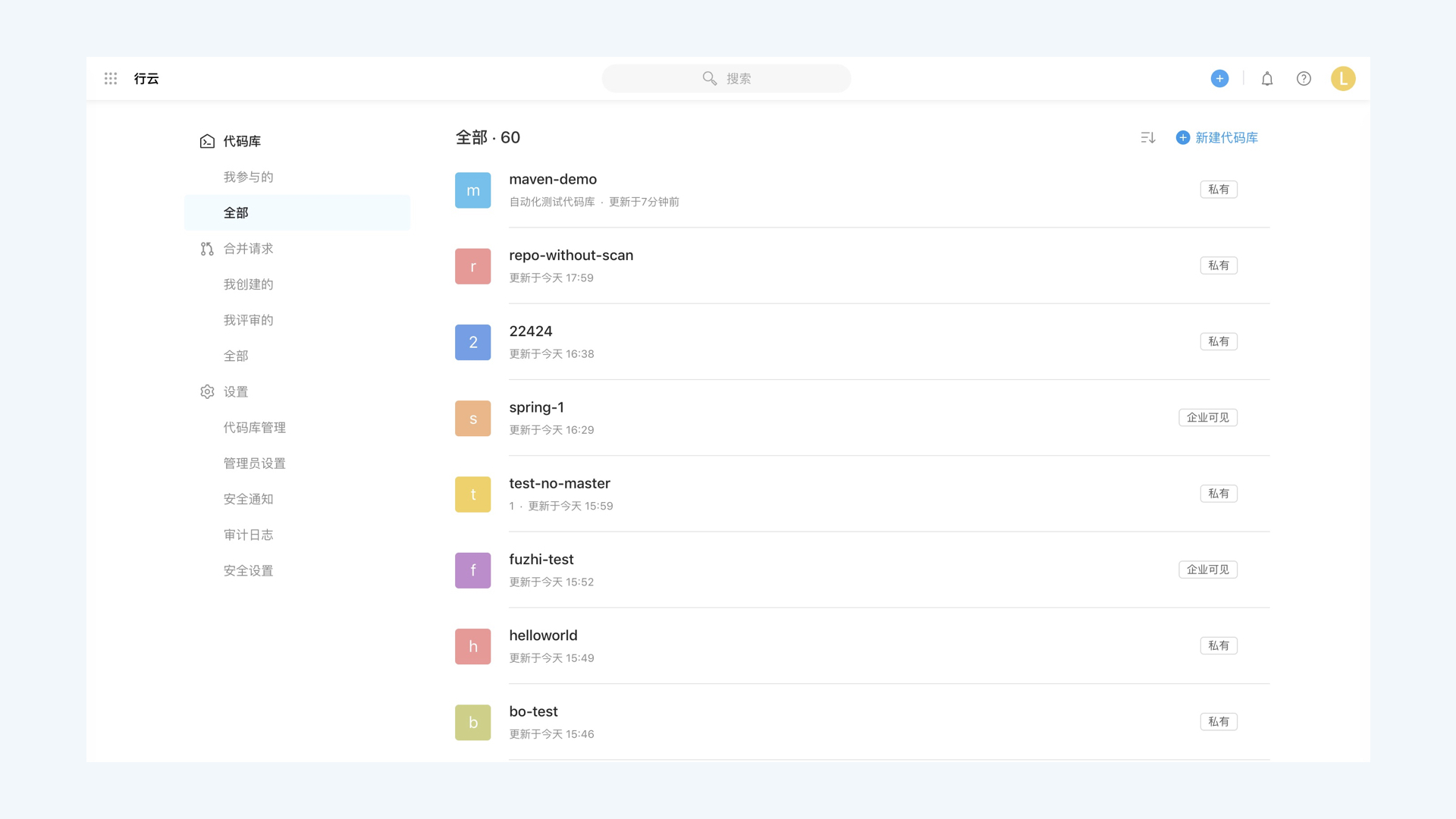Click 私有 tag on bo-test row
The height and width of the screenshot is (819, 1456).
[1219, 722]
